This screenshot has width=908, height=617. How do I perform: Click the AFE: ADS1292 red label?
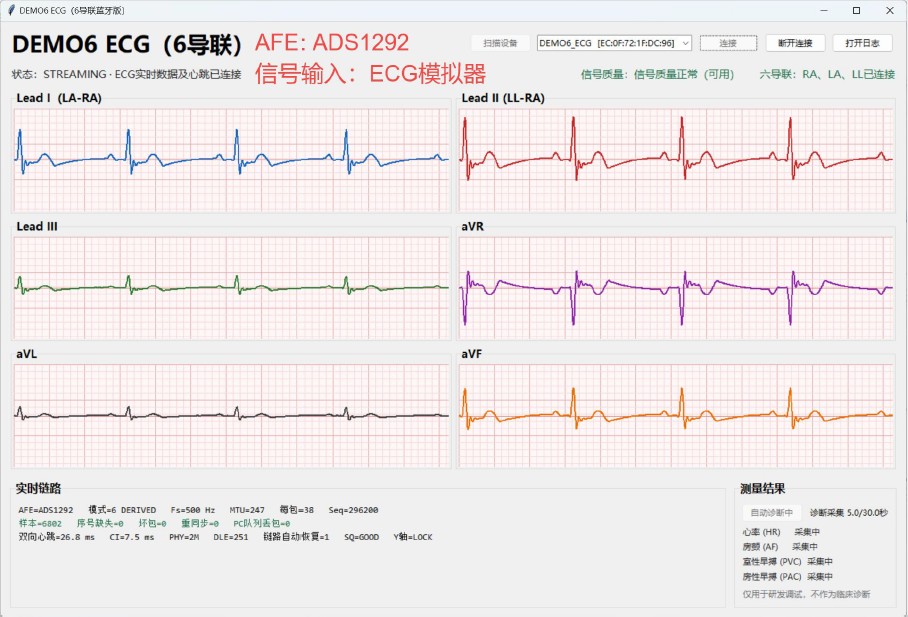point(332,42)
